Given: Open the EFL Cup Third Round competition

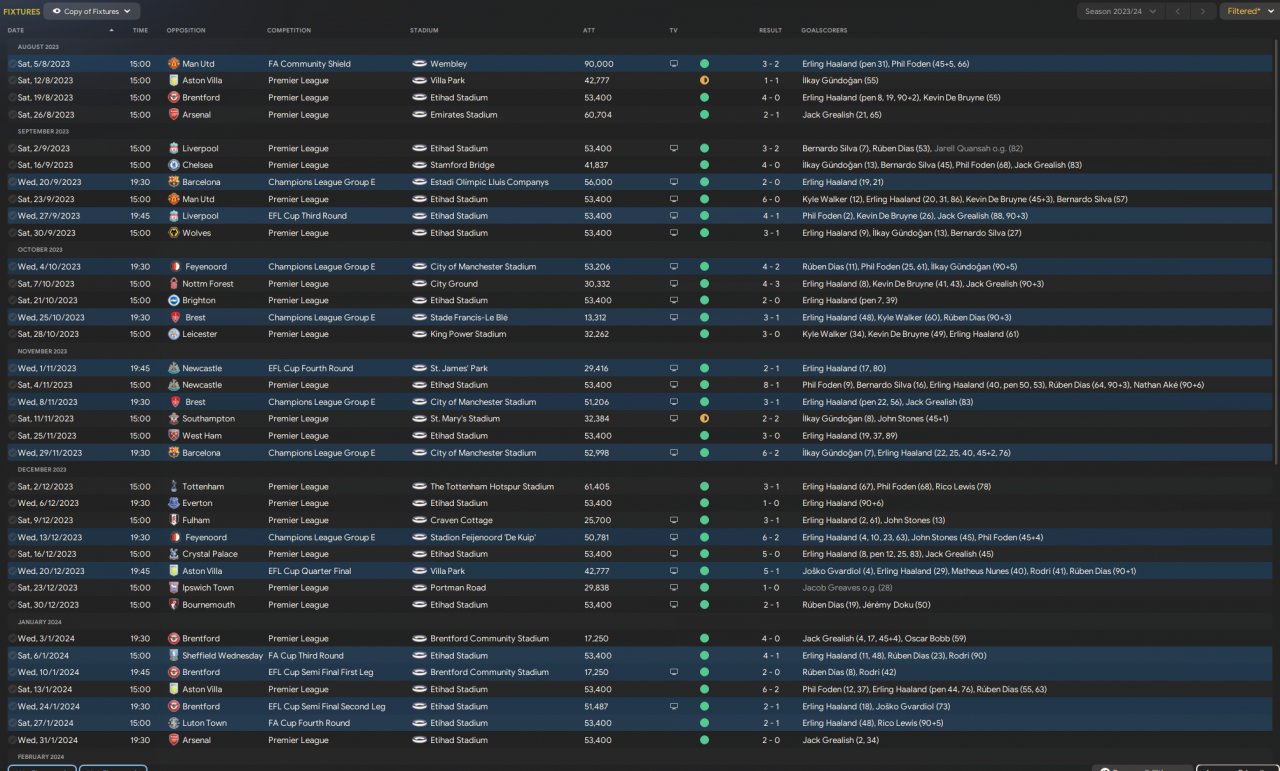Looking at the screenshot, I should [x=307, y=216].
